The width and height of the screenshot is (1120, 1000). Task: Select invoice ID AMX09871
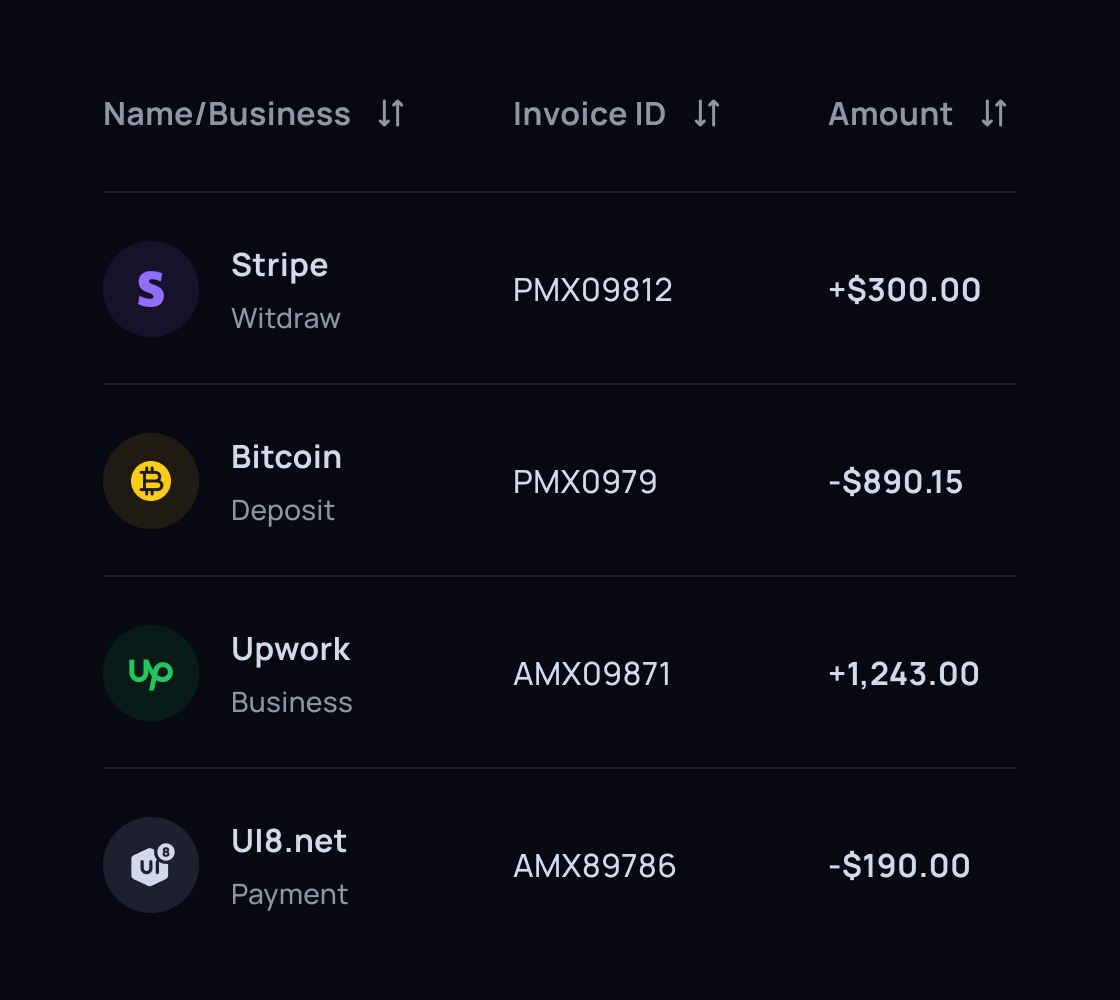pos(592,674)
